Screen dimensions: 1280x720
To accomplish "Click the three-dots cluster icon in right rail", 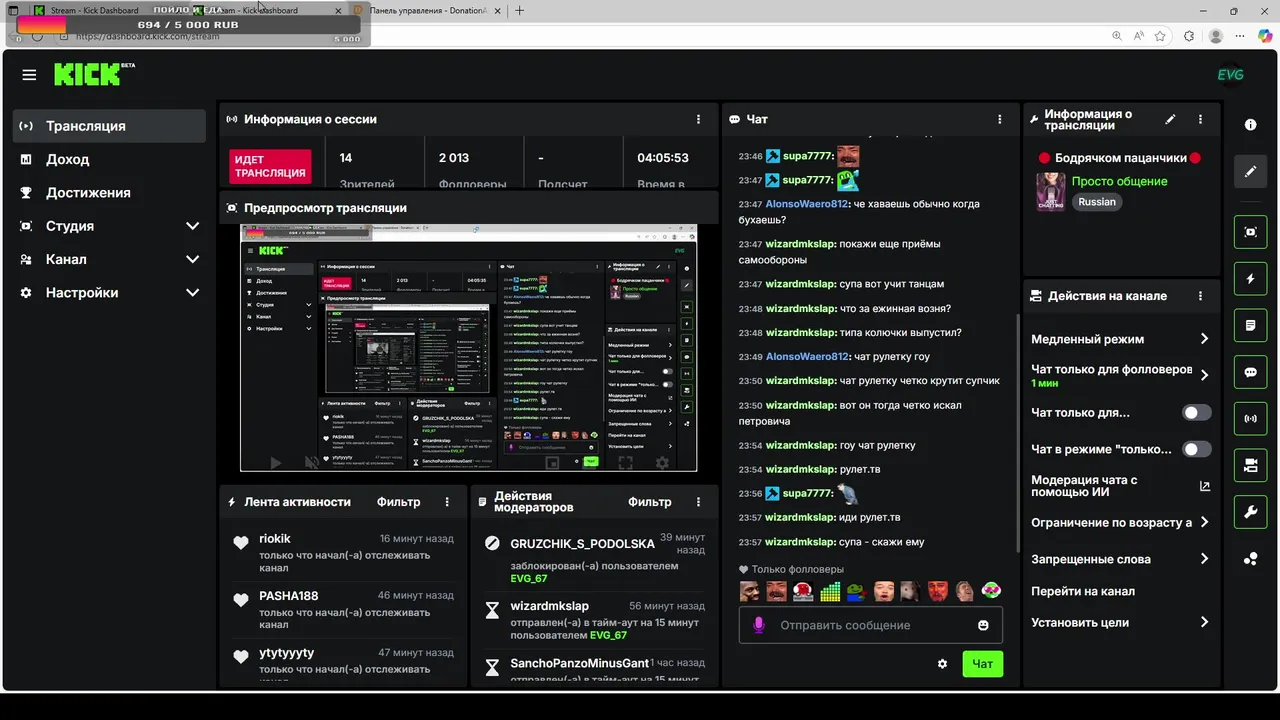I will (x=1250, y=559).
